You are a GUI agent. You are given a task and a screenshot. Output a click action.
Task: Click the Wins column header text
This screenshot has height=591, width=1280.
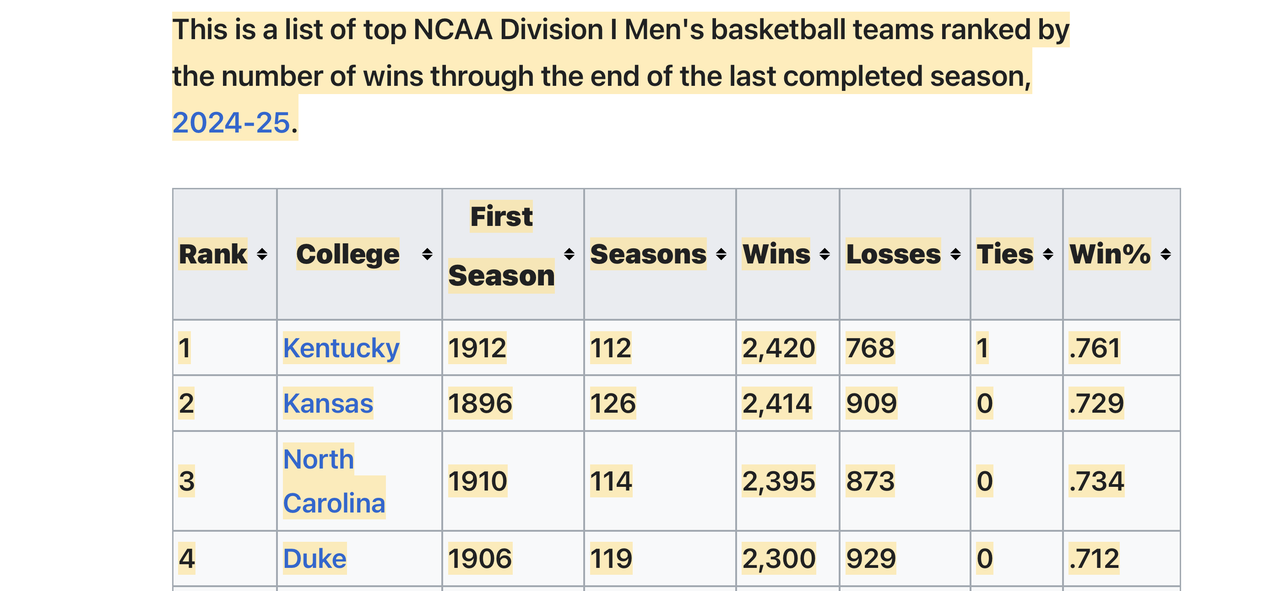point(776,255)
